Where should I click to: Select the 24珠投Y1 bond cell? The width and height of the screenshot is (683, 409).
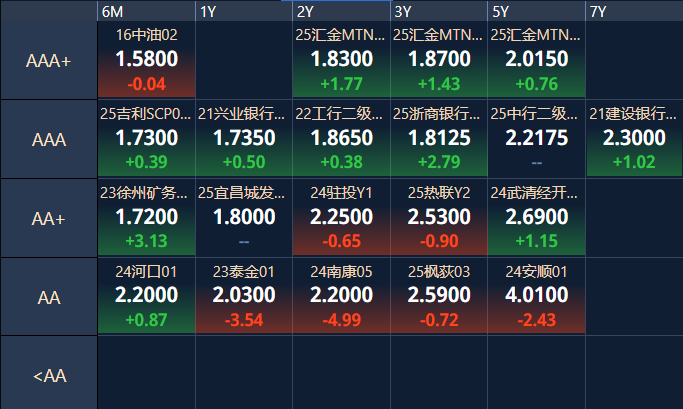pyautogui.click(x=341, y=217)
